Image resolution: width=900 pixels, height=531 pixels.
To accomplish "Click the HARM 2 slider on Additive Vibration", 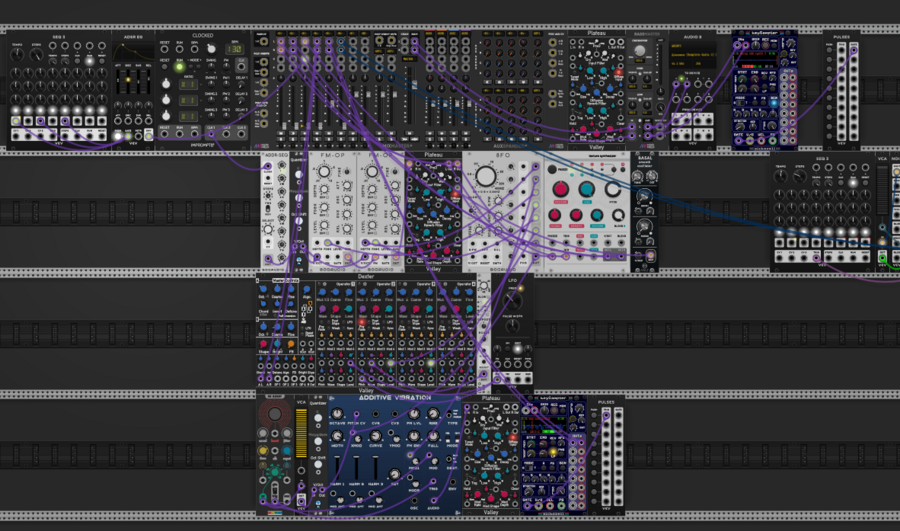I will (x=356, y=468).
